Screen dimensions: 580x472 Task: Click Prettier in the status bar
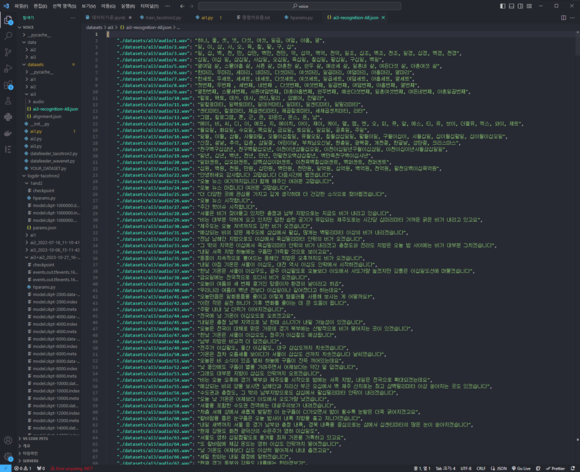(555, 468)
